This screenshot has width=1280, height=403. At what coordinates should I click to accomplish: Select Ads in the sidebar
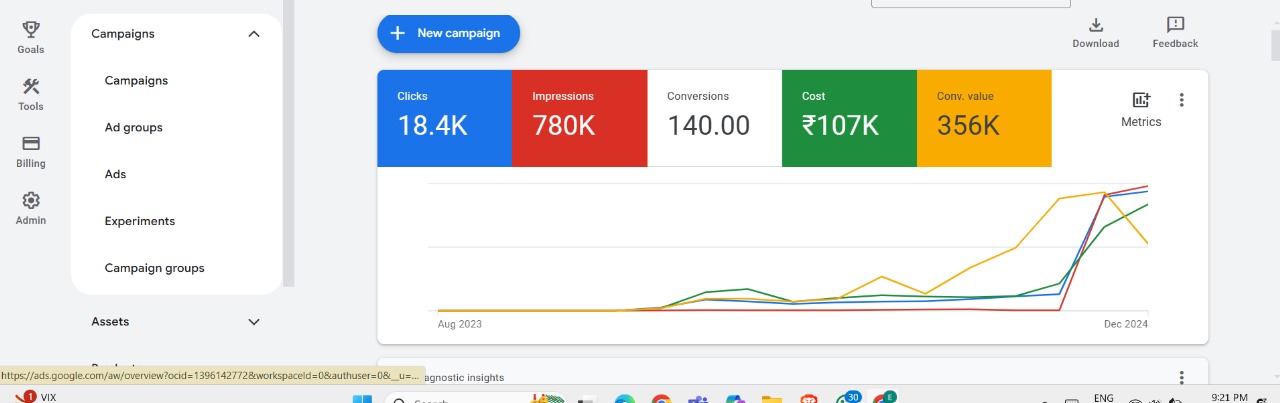click(x=116, y=174)
